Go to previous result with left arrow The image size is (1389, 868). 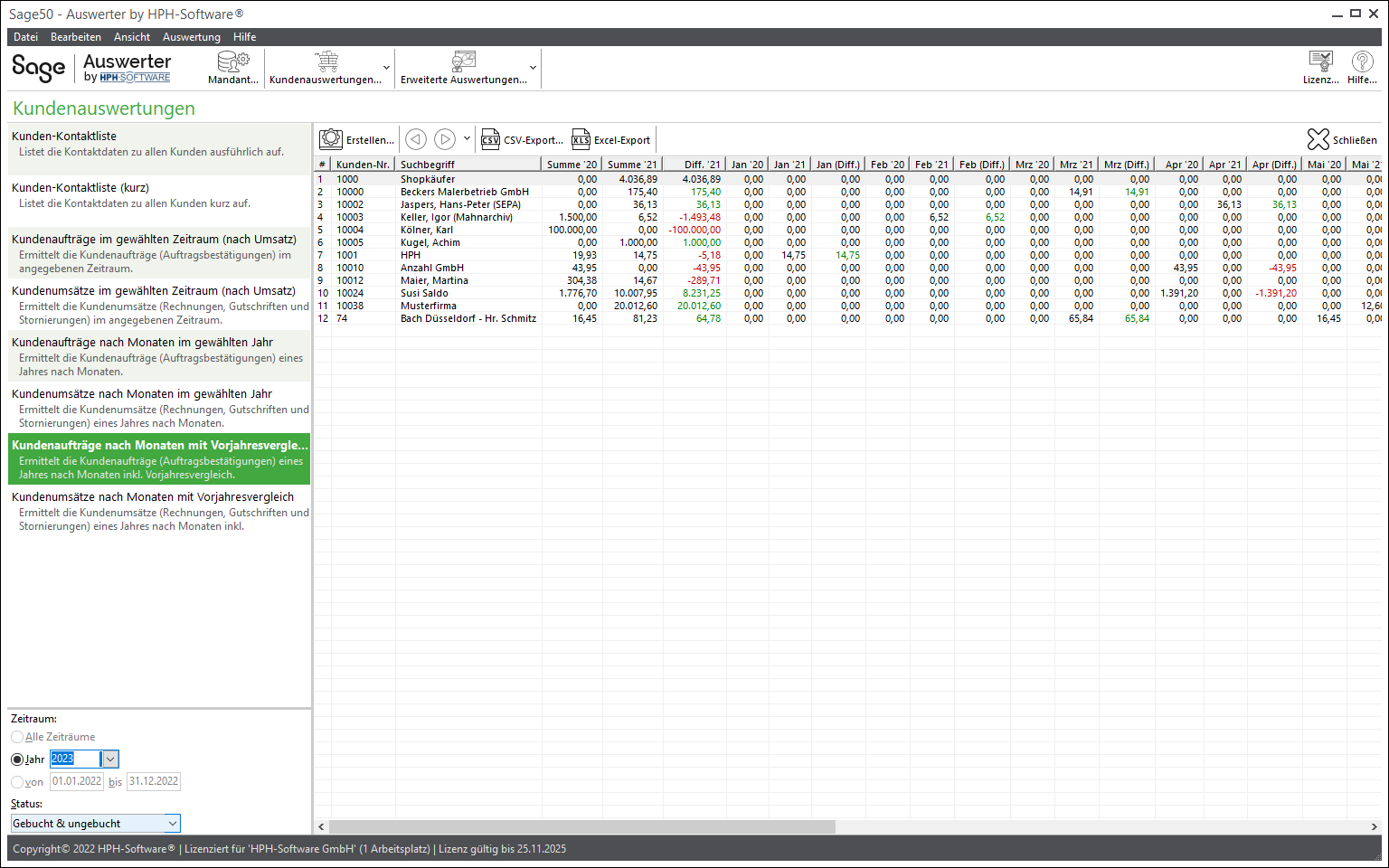click(x=415, y=139)
